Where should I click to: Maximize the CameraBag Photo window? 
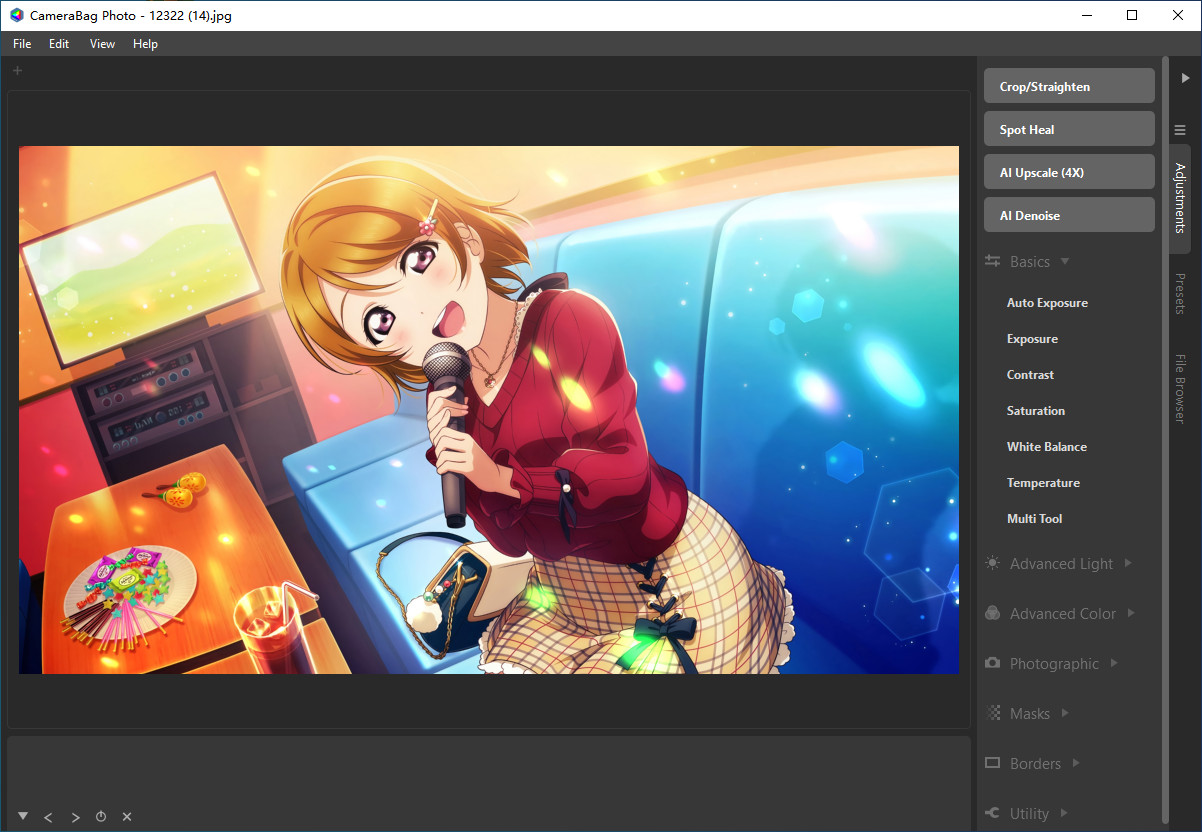coord(1132,15)
